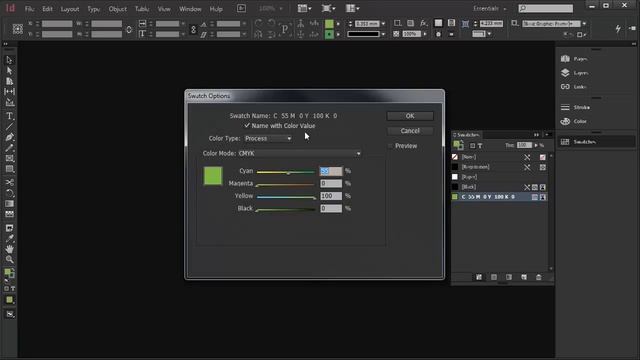Screen dimensions: 640x360
Task: Select the Selection tool arrow
Action: point(9,60)
